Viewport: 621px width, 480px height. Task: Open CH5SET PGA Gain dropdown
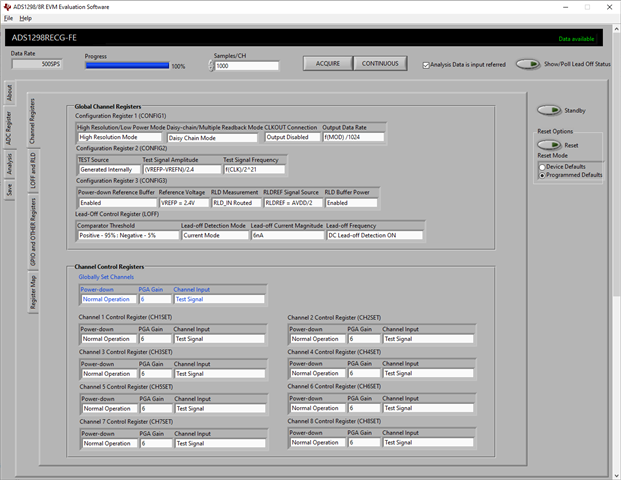[156, 409]
